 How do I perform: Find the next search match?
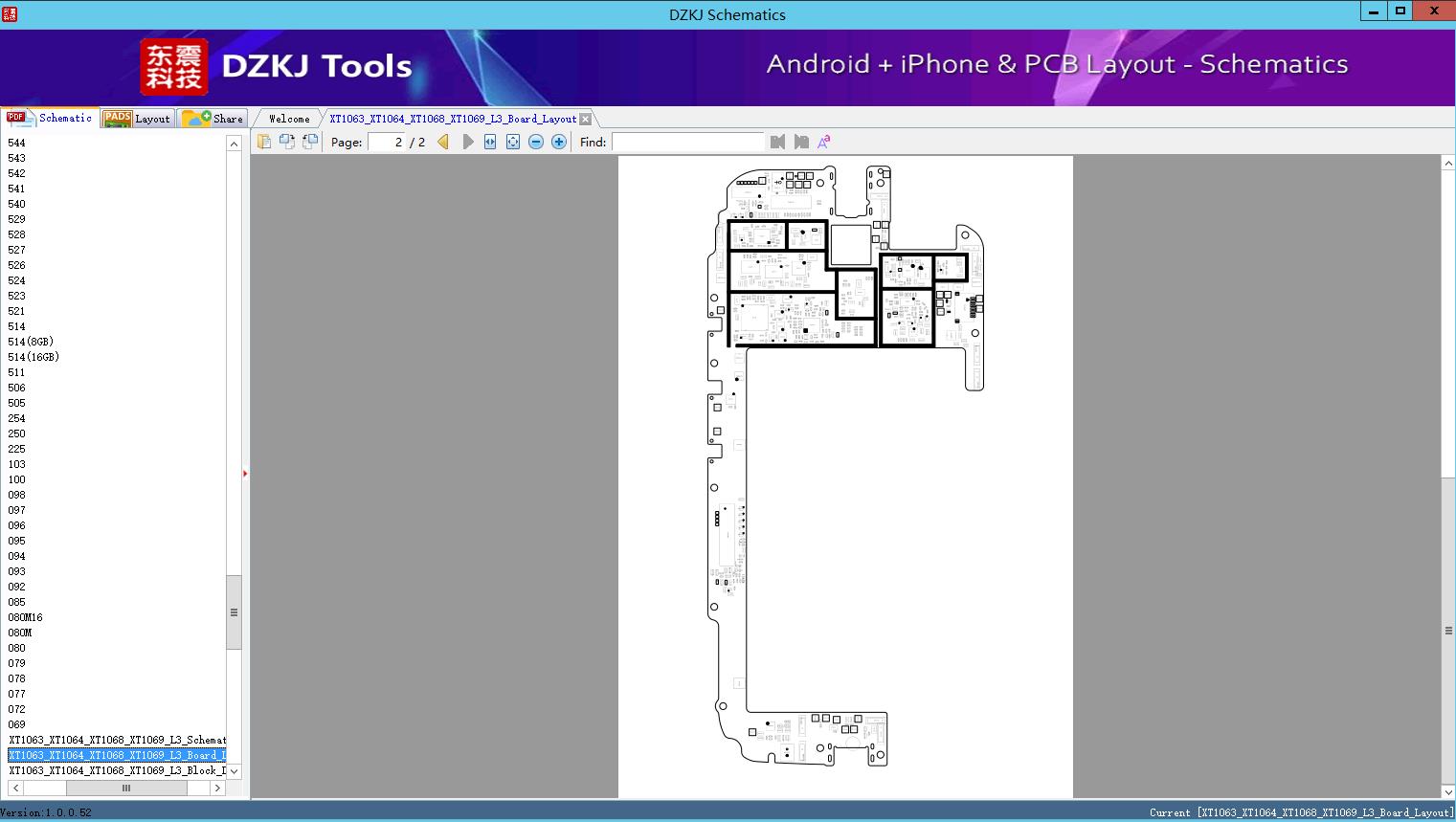tap(801, 142)
